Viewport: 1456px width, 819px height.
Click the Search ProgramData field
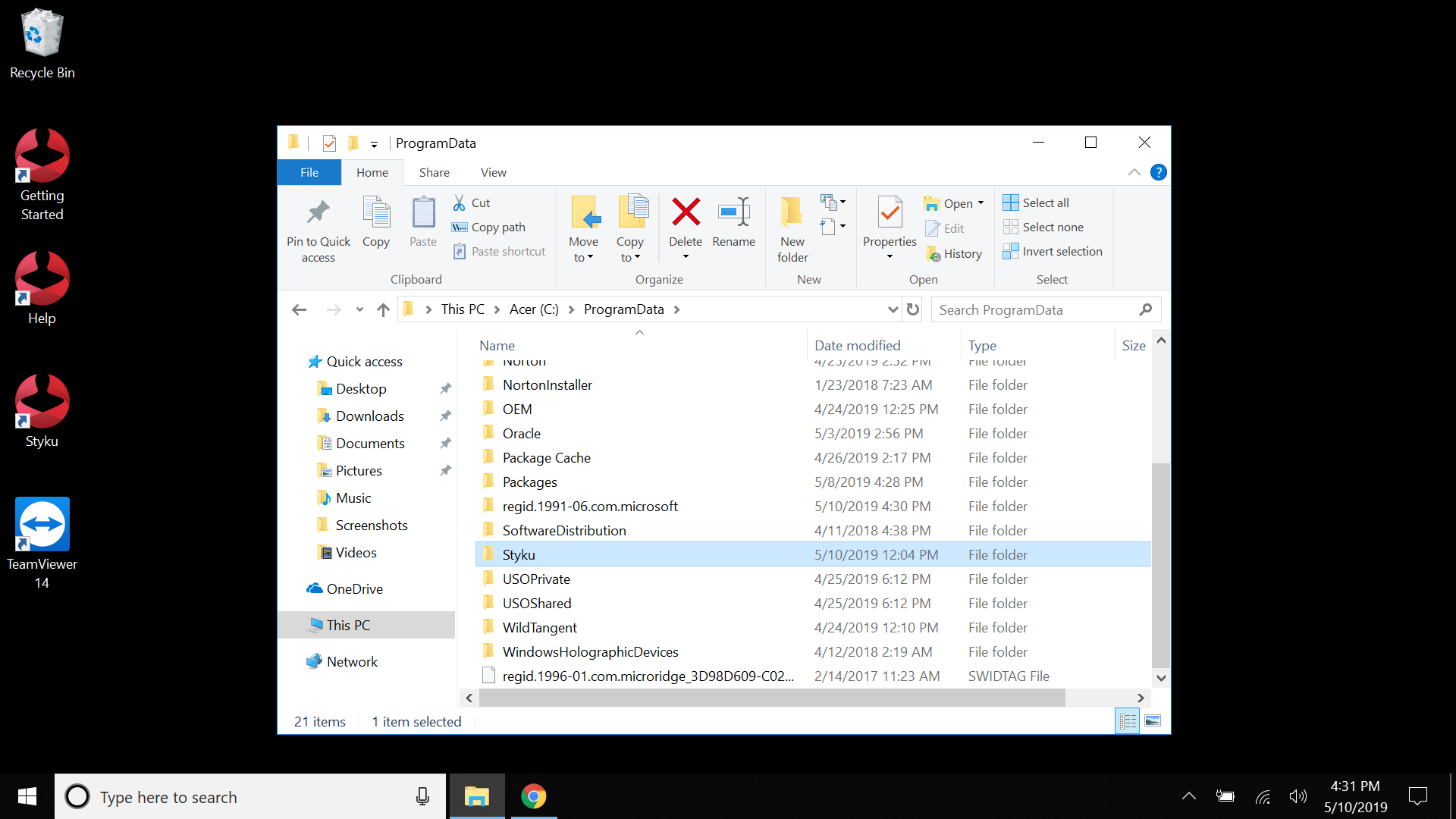point(1035,309)
